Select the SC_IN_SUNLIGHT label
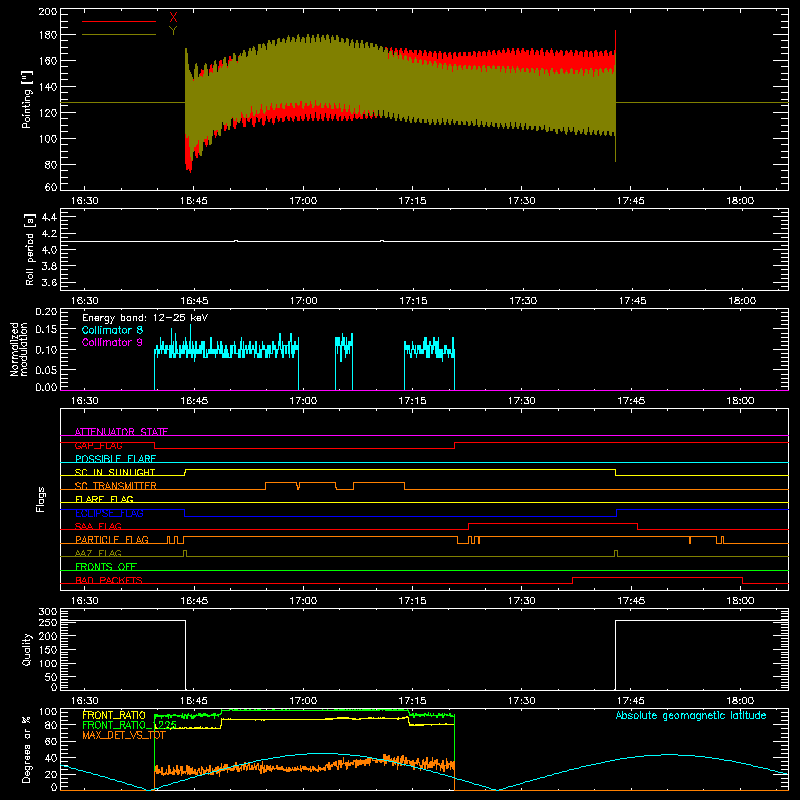Viewport: 800px width, 800px height. (x=115, y=472)
